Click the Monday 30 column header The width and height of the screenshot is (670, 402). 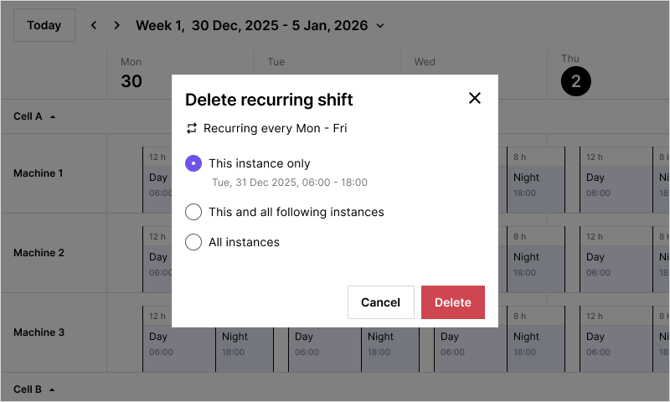[132, 75]
